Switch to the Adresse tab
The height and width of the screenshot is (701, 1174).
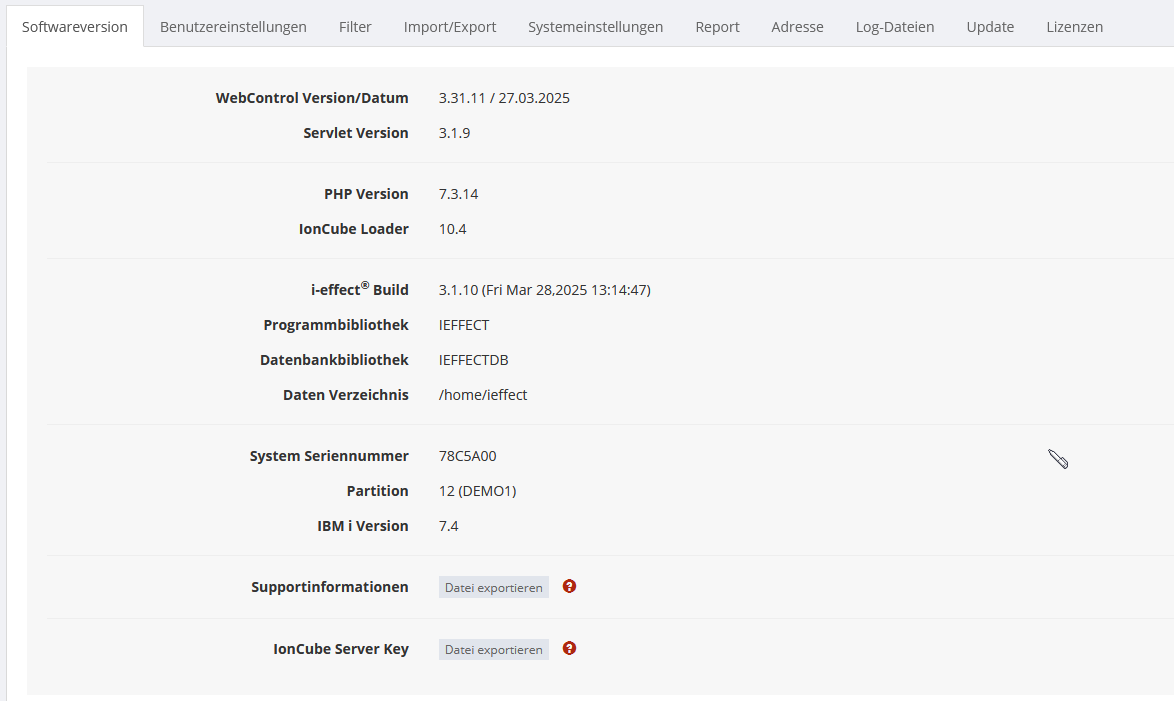click(797, 27)
